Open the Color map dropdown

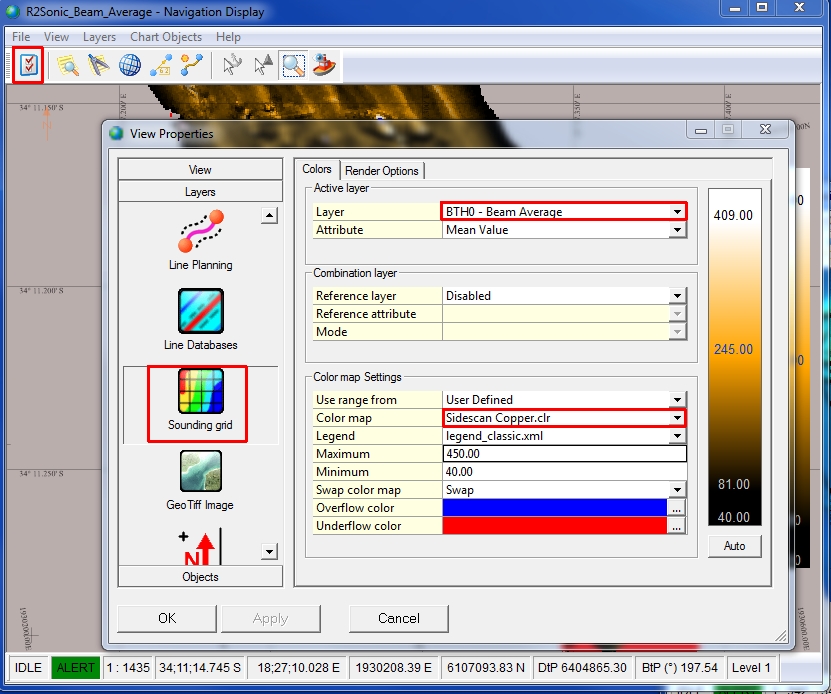pyautogui.click(x=677, y=418)
